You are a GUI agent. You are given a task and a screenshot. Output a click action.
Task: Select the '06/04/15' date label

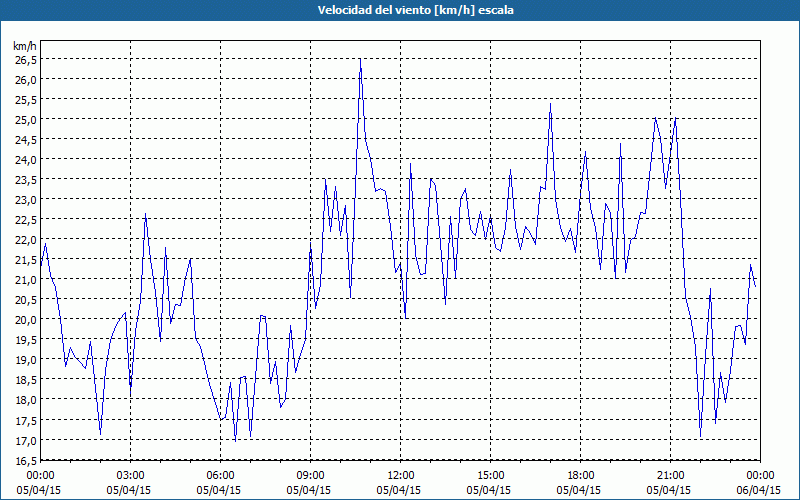pyautogui.click(x=759, y=490)
